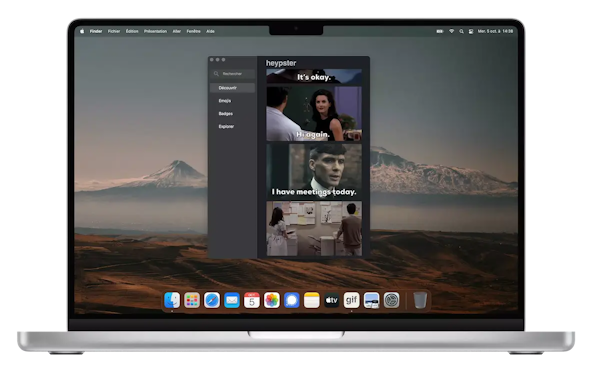Open the Calendar dock icon
Screen dimensions: 600x385
[251, 300]
